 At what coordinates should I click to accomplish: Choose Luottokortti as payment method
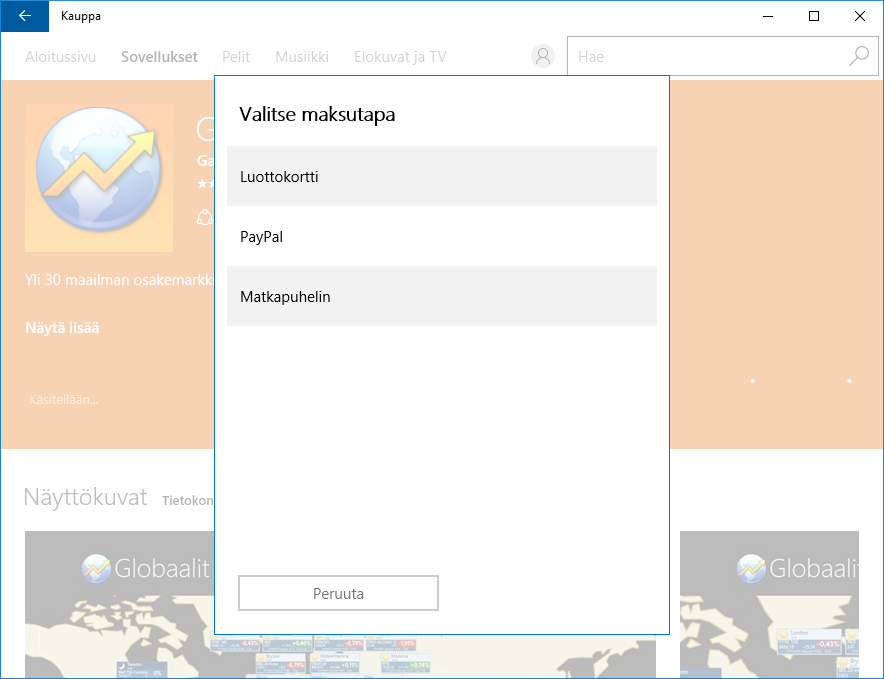(441, 176)
